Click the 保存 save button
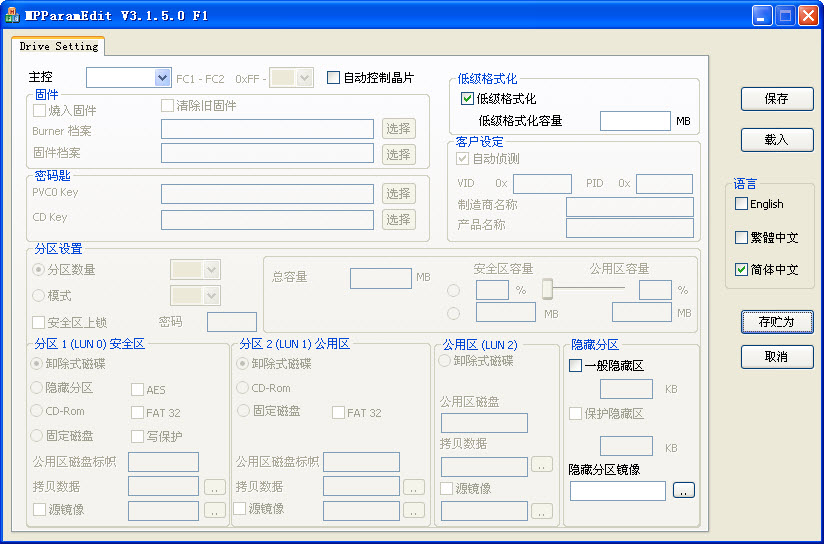 tap(776, 99)
